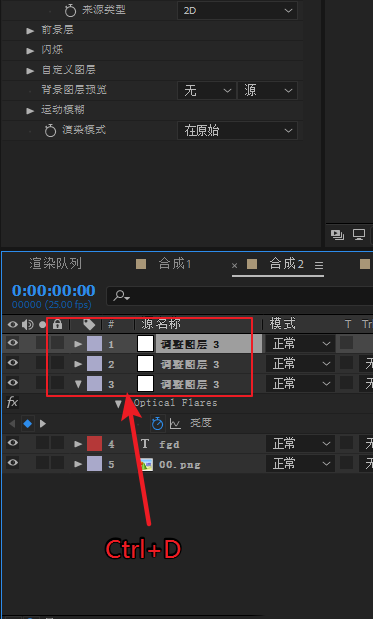Open 00.png layer blend mode dropdown
Screen dimensions: 373x619
pyautogui.click(x=300, y=463)
